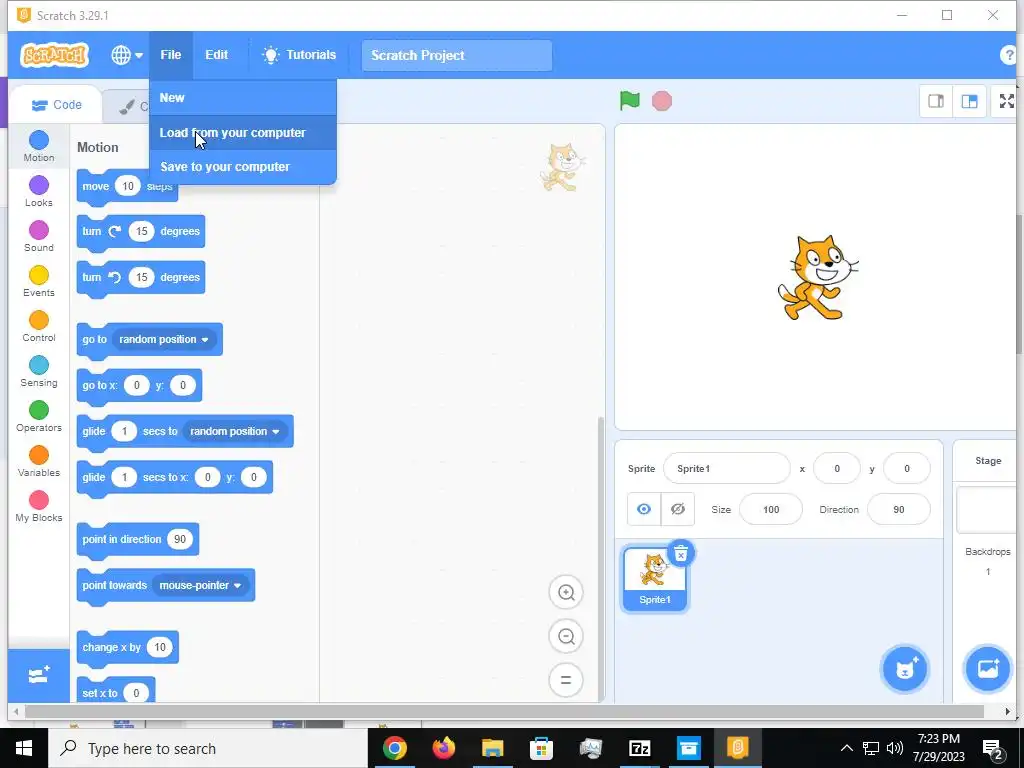This screenshot has width=1024, height=768.
Task: Switch to large stage layout
Action: click(969, 101)
